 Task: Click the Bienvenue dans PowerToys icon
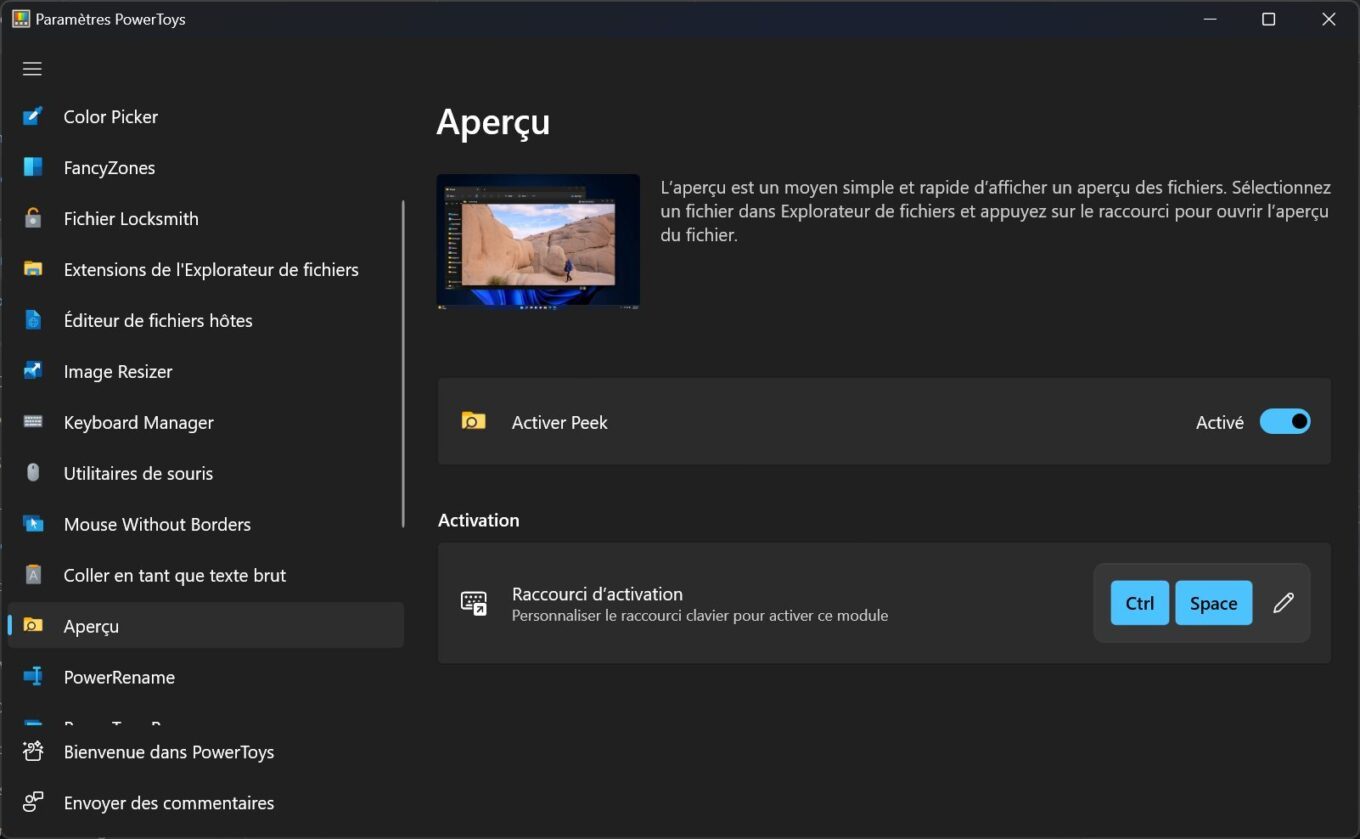pos(33,752)
